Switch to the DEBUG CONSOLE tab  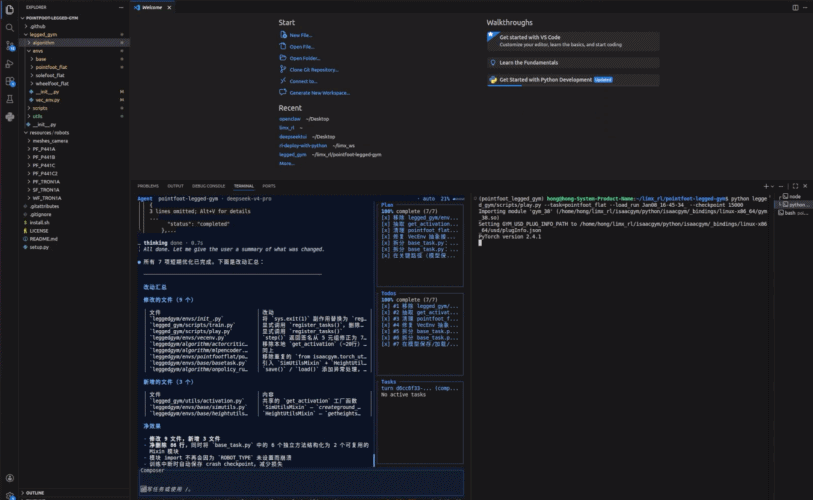point(208,186)
